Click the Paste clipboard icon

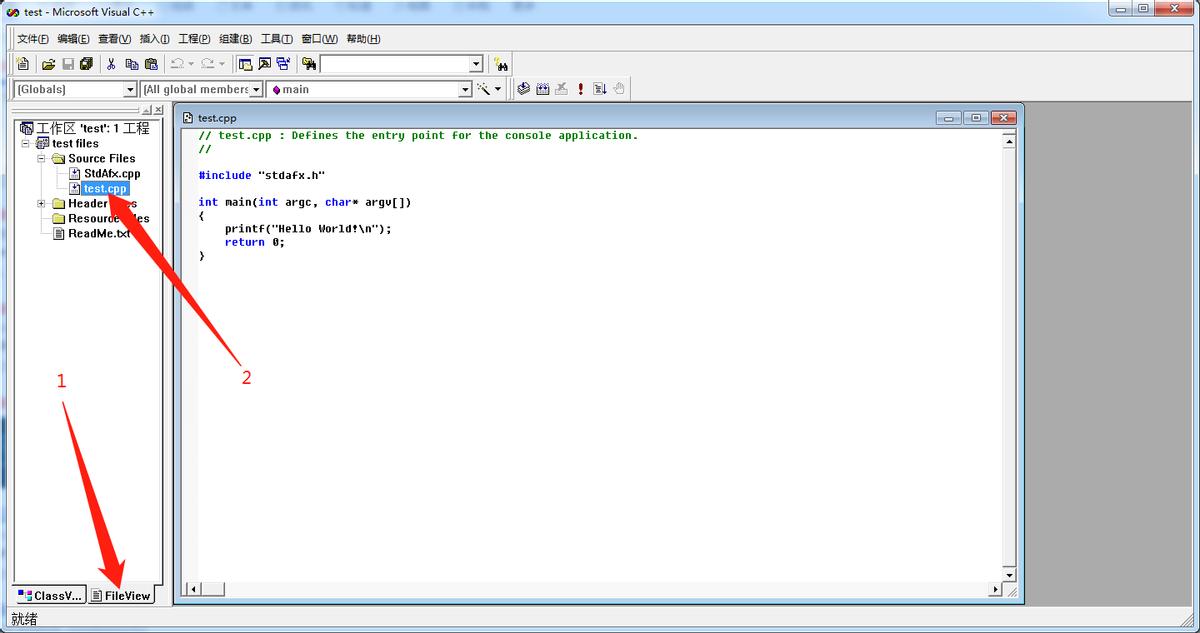pos(150,64)
